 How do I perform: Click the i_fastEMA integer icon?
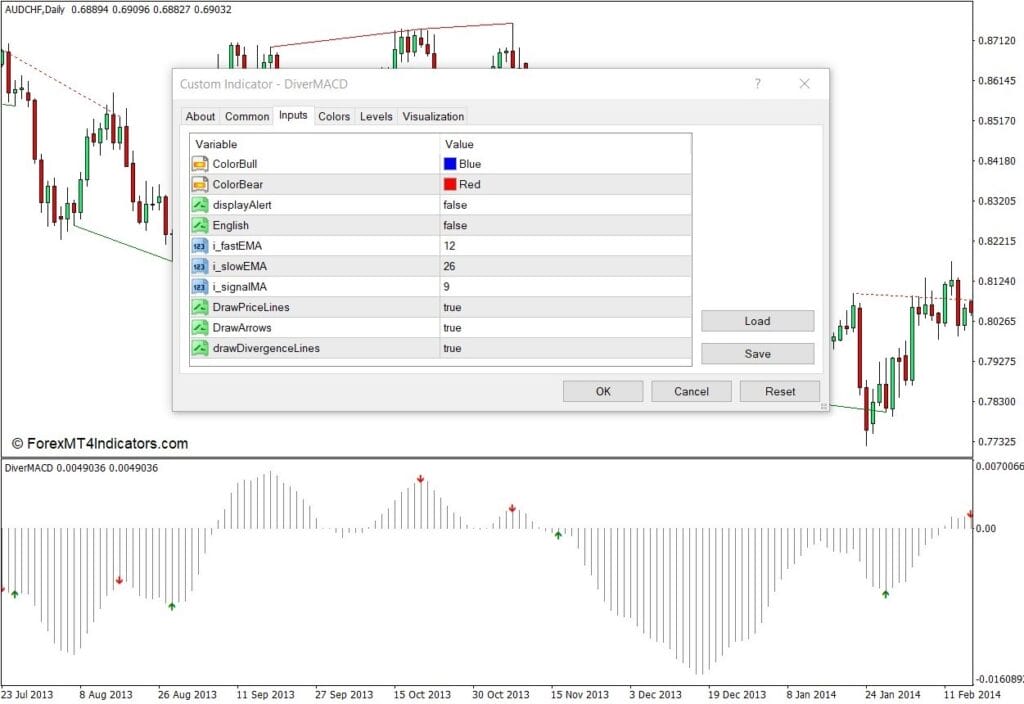click(199, 246)
